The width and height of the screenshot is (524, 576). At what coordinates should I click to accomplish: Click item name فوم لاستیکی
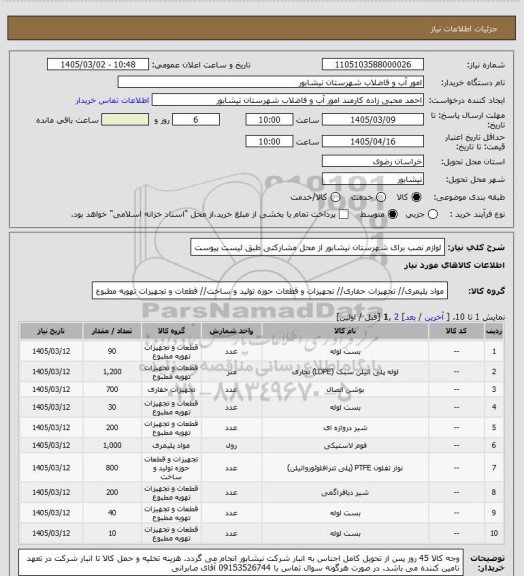pos(345,446)
